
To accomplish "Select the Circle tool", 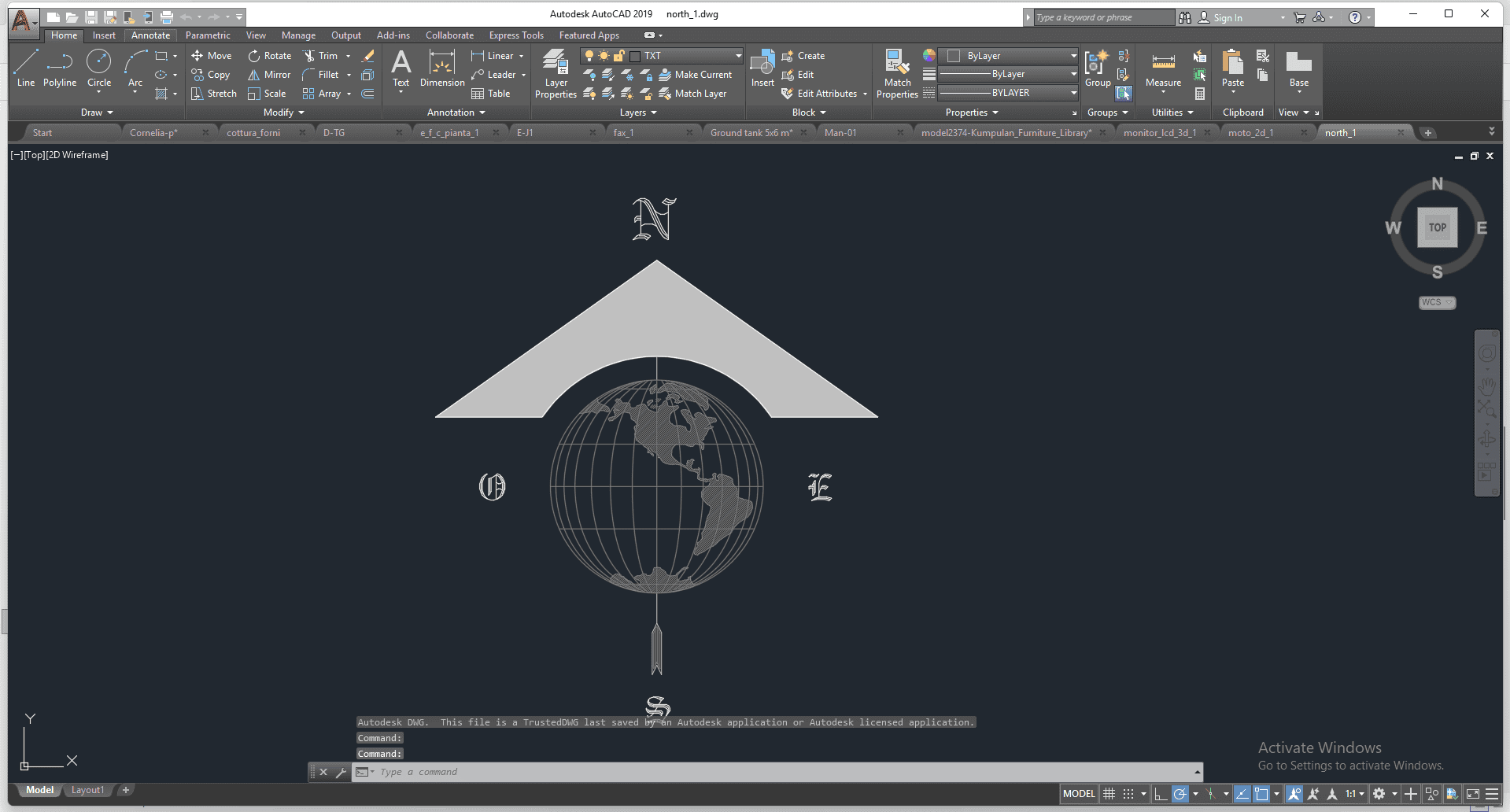I will point(99,68).
